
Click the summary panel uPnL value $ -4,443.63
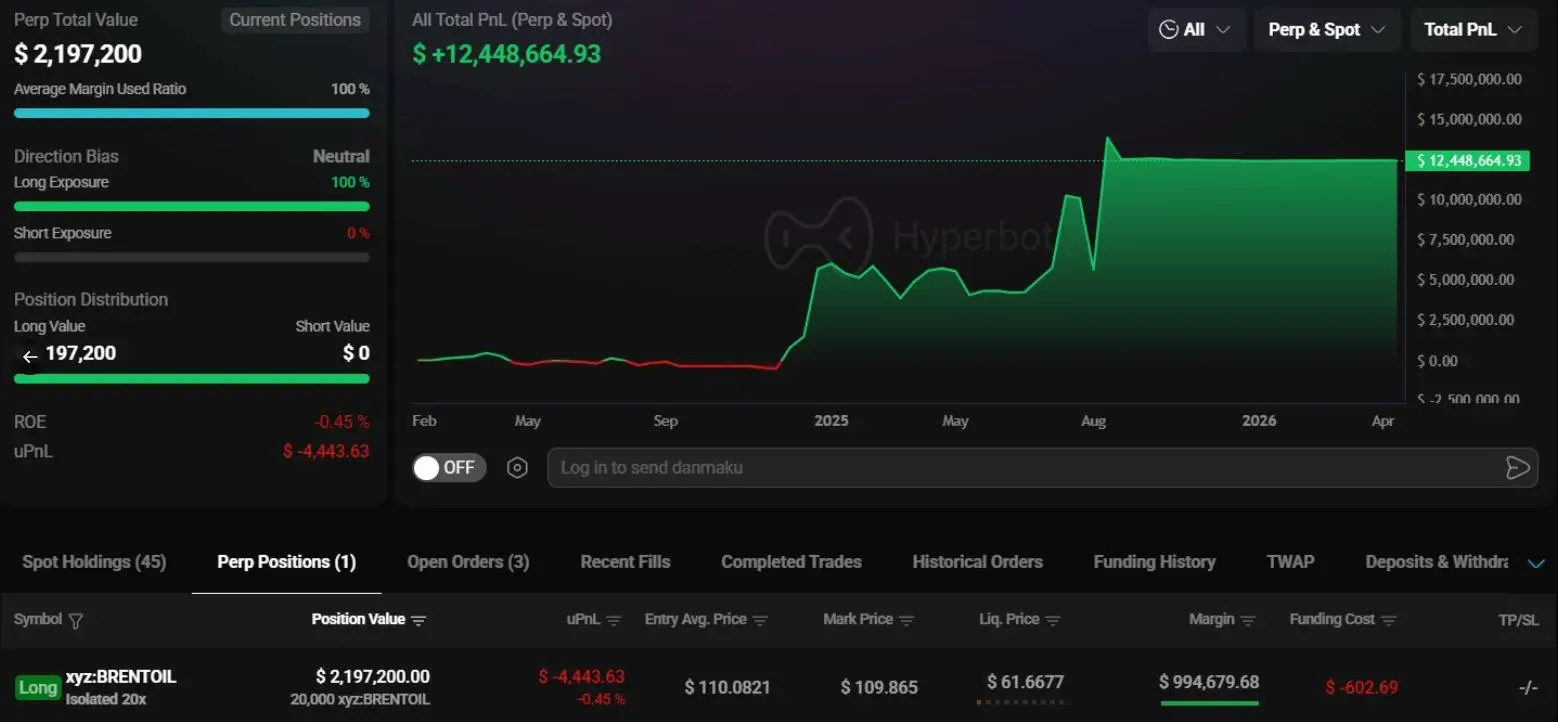[x=326, y=452]
